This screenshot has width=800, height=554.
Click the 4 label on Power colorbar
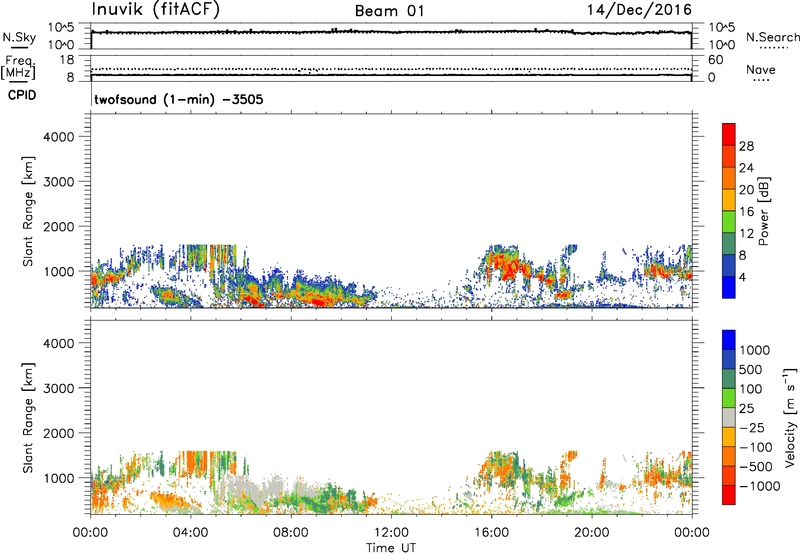point(743,277)
